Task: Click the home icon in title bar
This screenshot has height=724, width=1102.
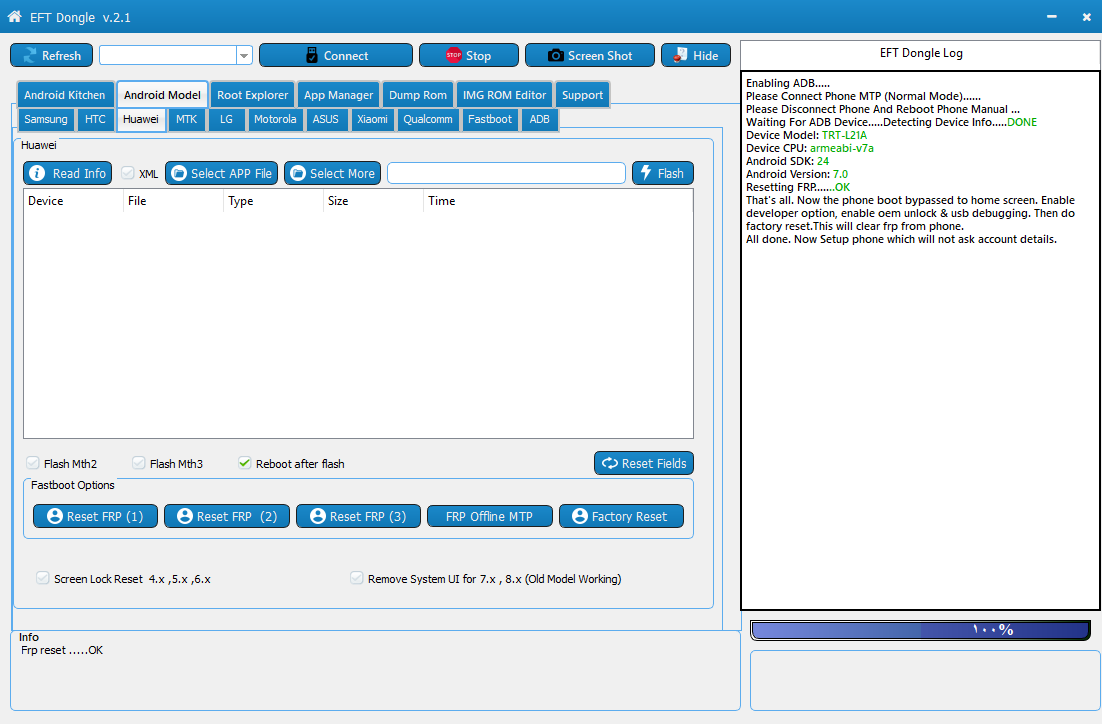Action: tap(15, 16)
